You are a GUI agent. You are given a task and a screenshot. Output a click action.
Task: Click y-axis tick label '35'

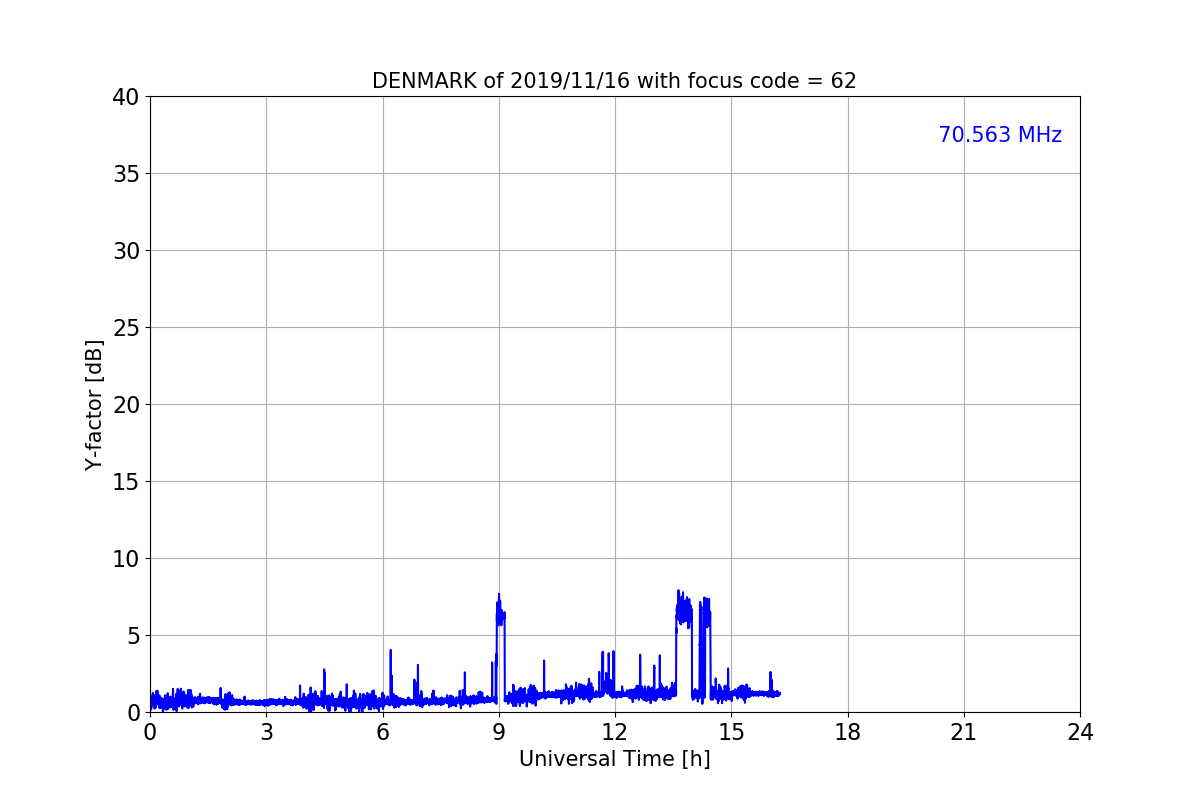[x=125, y=174]
